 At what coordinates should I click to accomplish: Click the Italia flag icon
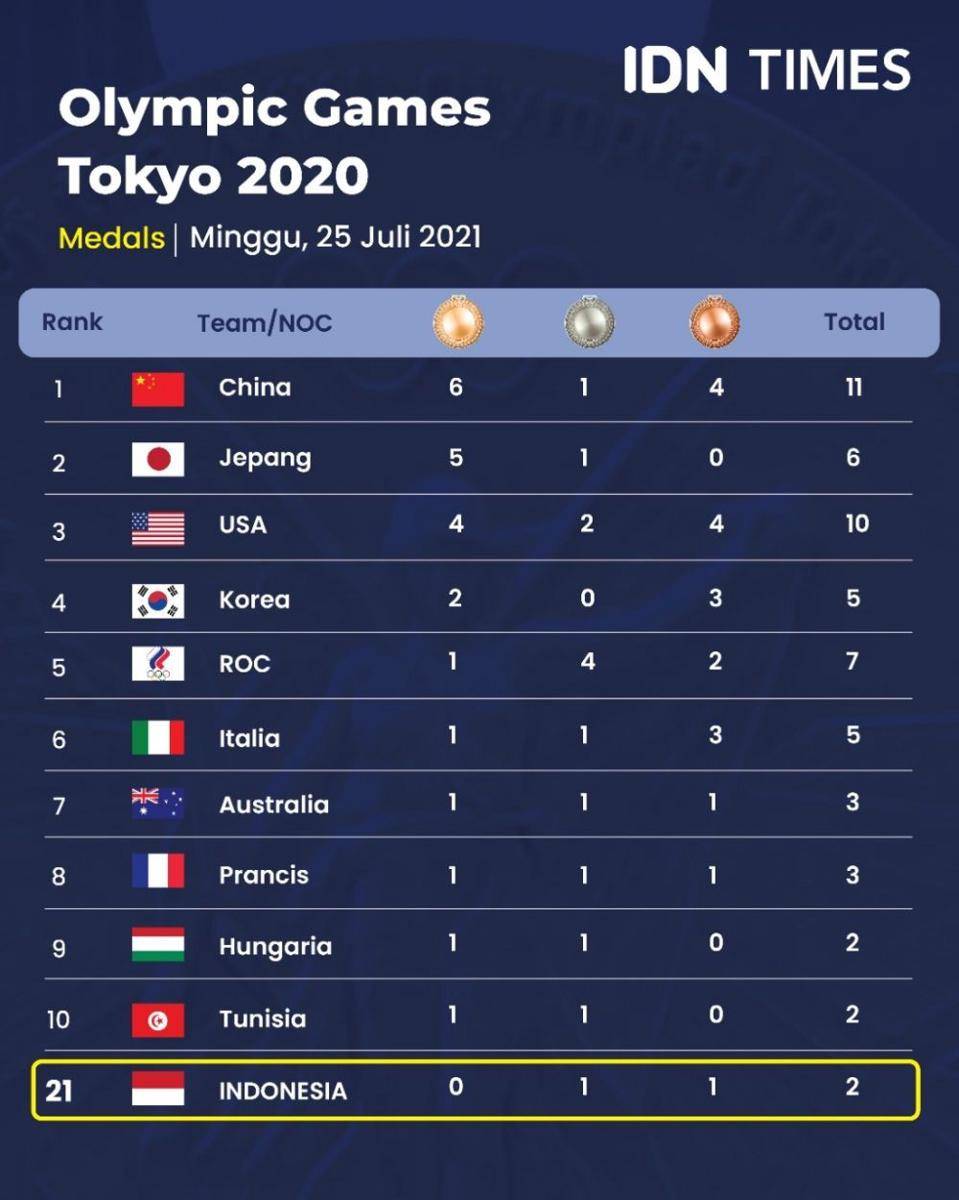point(158,737)
